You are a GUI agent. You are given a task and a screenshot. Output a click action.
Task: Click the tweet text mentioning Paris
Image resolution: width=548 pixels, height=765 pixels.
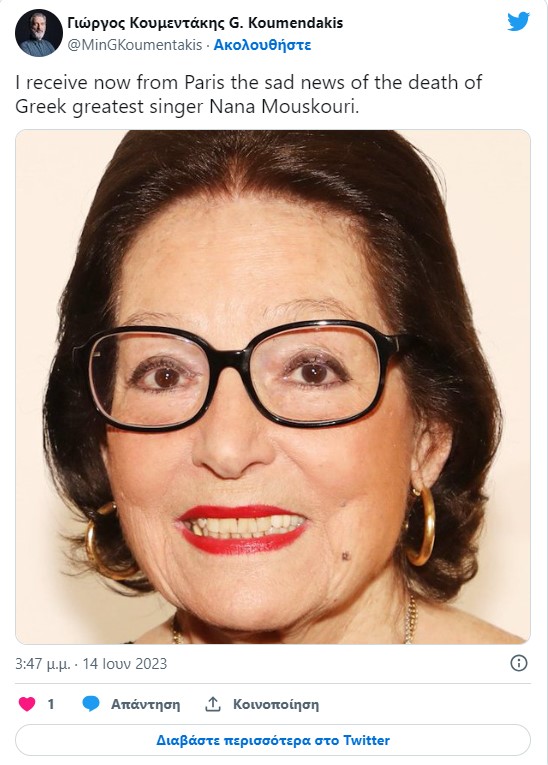coord(248,94)
